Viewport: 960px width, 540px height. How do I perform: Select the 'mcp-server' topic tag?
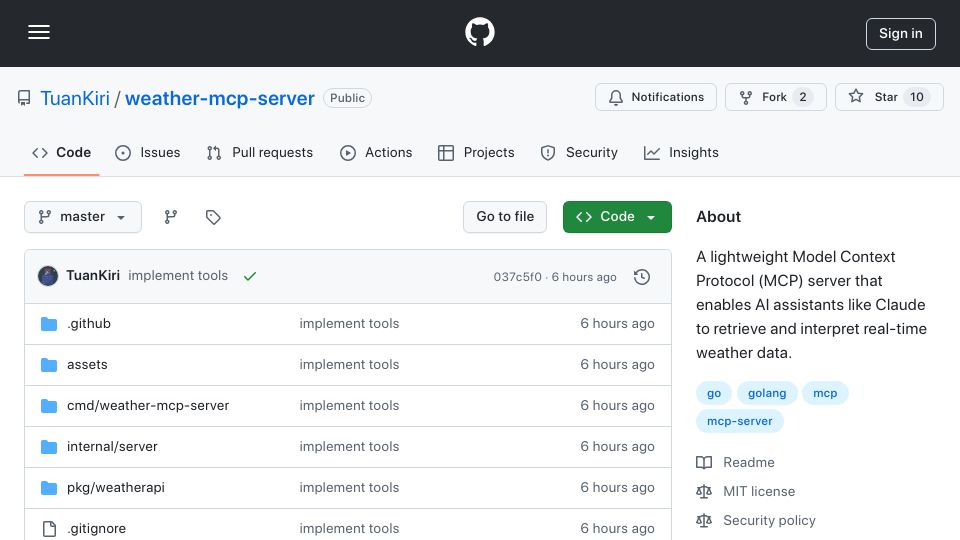[x=740, y=421]
